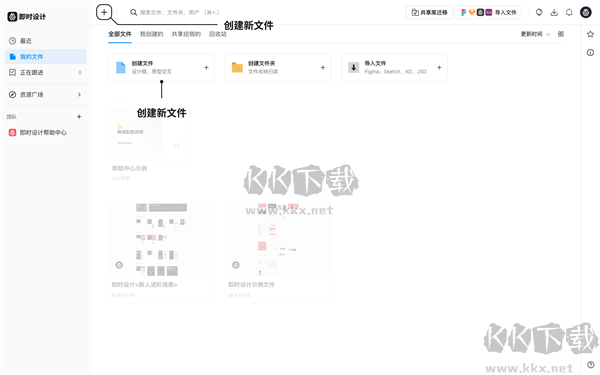Click the 创建文件夹 card

[278, 67]
